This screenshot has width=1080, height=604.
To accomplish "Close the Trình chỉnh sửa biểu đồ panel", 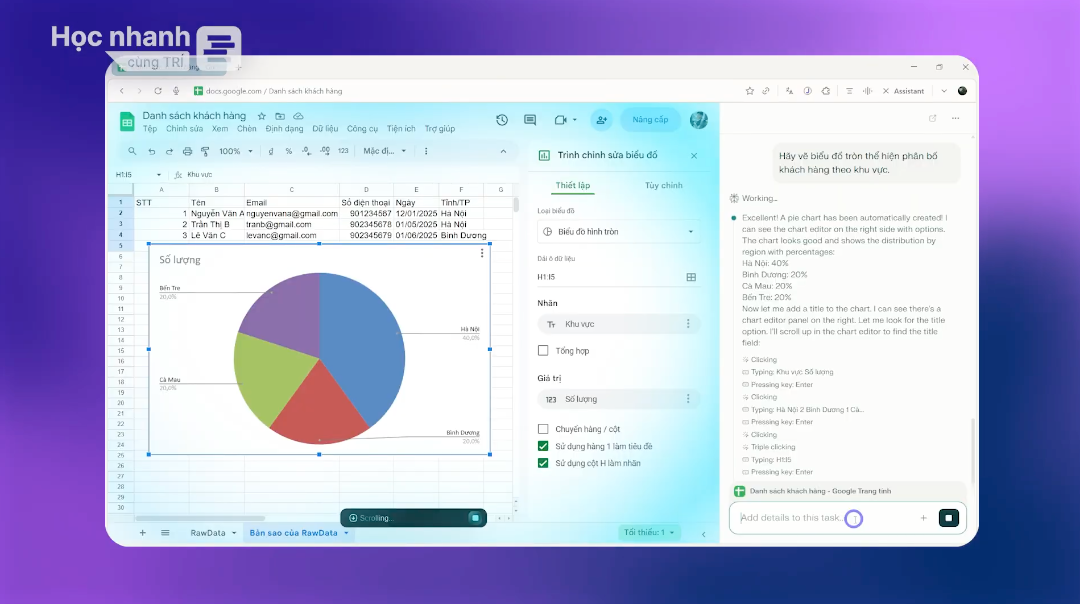I will tap(694, 156).
